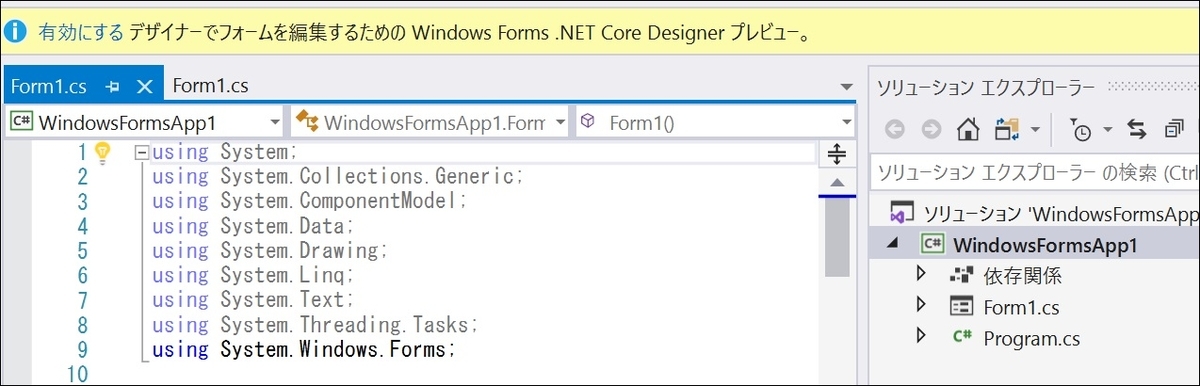This screenshot has width=1200, height=386.
Task: Click the Solution Explorer Forward button
Action: click(931, 129)
